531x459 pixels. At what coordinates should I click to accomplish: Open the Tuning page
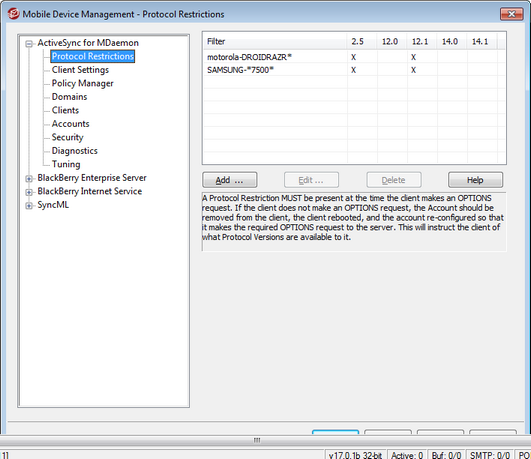[x=66, y=164]
